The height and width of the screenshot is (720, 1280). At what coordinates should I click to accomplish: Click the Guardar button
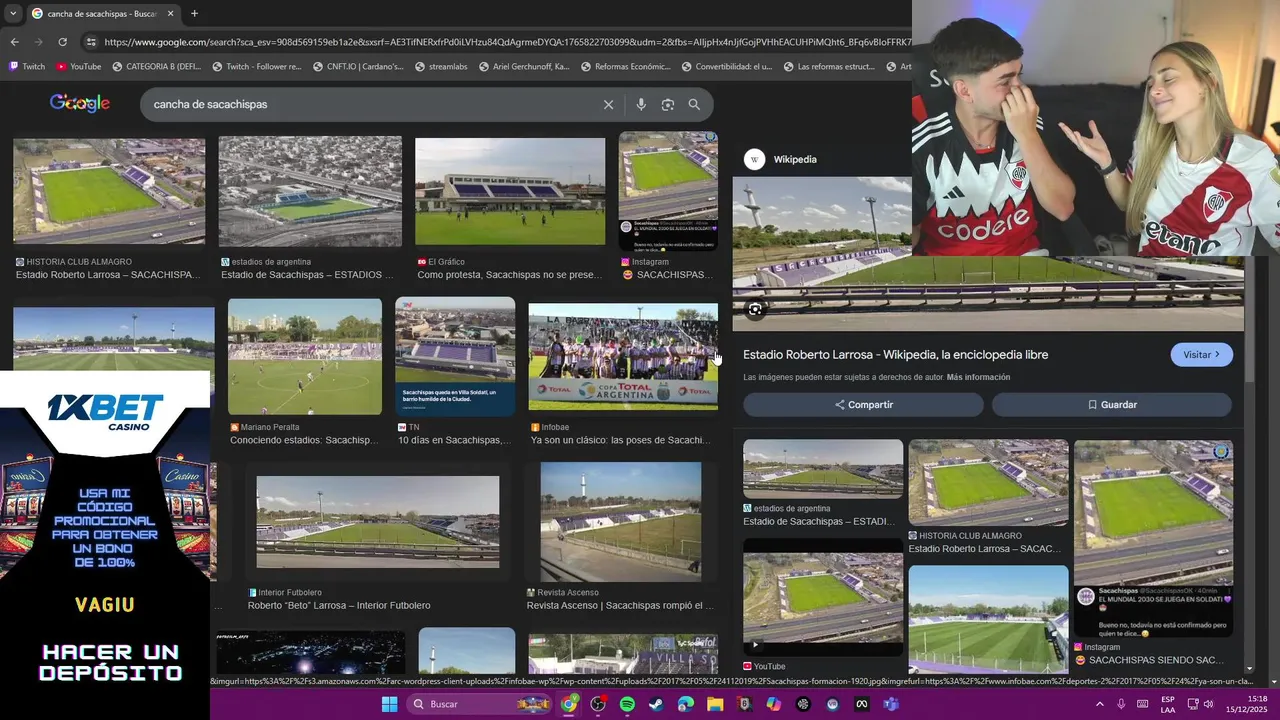(x=1111, y=405)
